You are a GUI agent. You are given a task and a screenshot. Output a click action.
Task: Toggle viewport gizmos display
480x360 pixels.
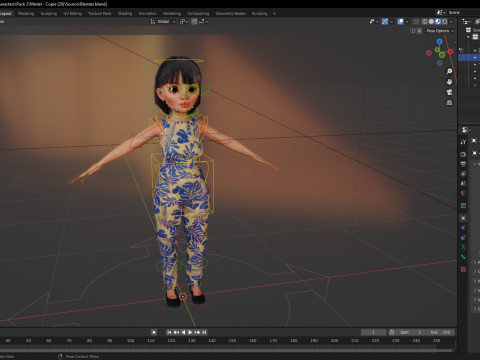385,21
